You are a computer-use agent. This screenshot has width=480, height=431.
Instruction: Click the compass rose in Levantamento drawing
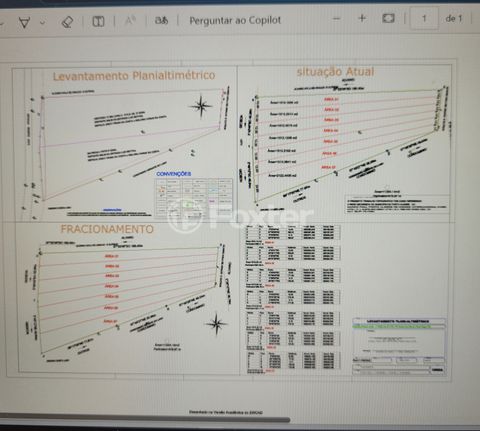(x=201, y=107)
